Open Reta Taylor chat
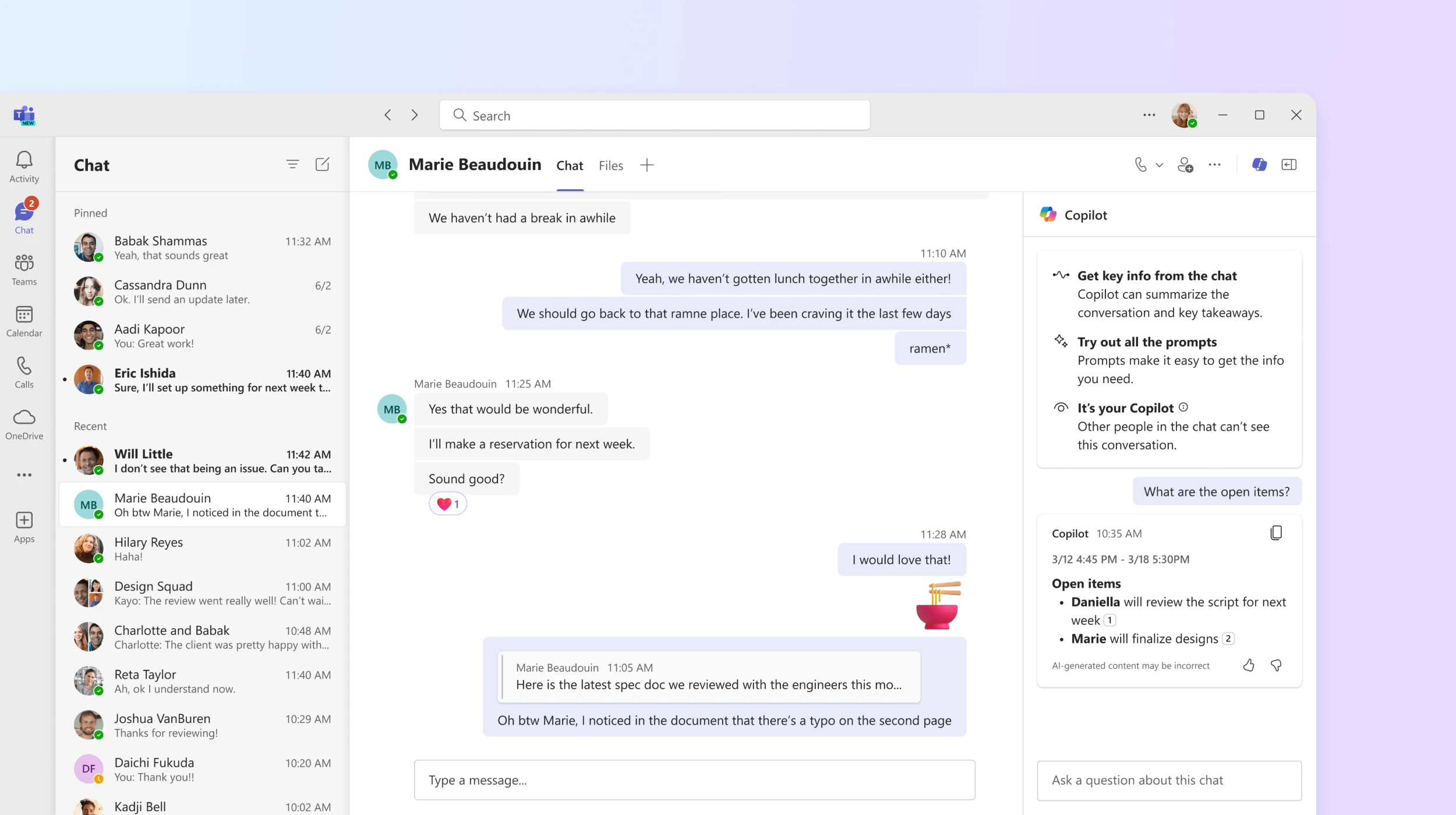The height and width of the screenshot is (815, 1456). pos(203,681)
